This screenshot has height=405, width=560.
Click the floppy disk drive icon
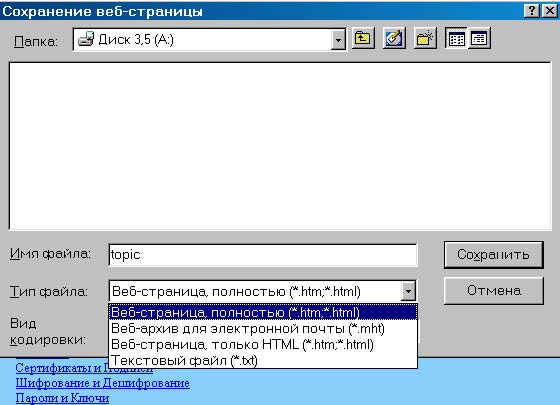pyautogui.click(x=86, y=39)
